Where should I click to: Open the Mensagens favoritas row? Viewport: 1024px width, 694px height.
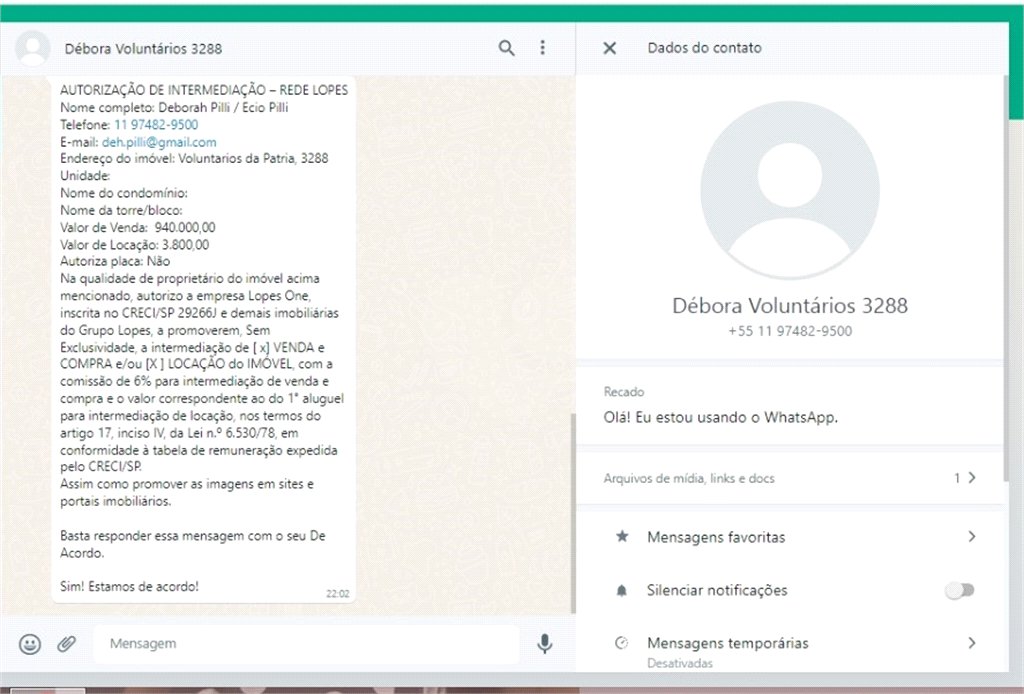pyautogui.click(x=790, y=537)
